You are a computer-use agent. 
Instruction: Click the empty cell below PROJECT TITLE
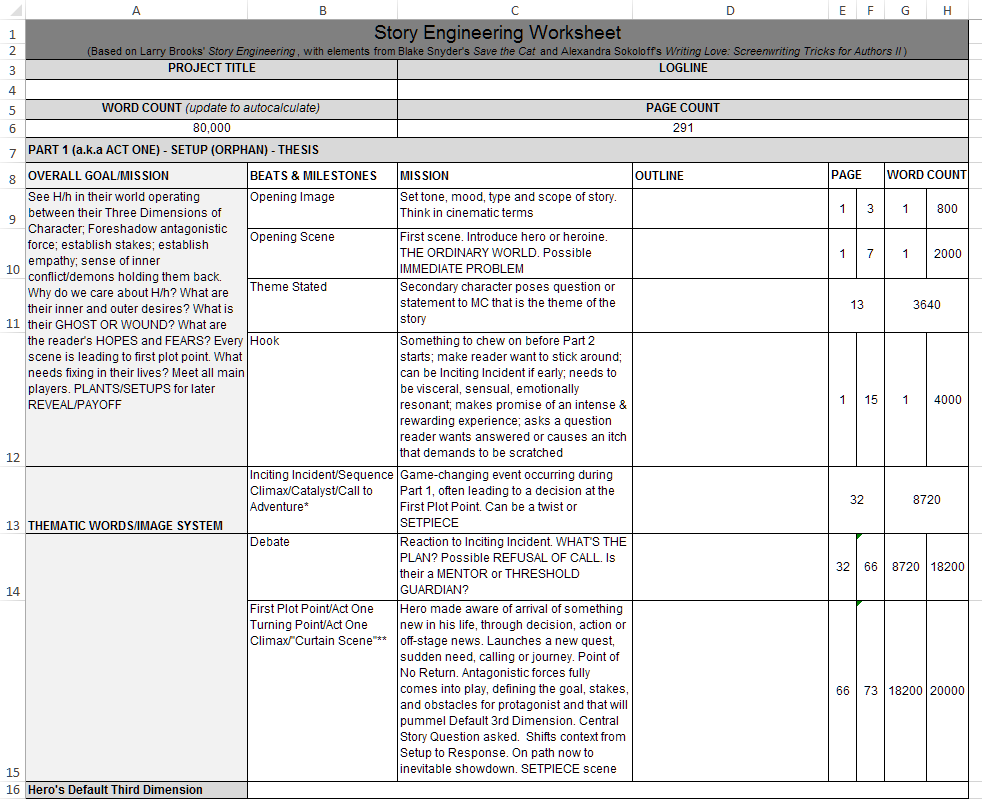[x=211, y=87]
